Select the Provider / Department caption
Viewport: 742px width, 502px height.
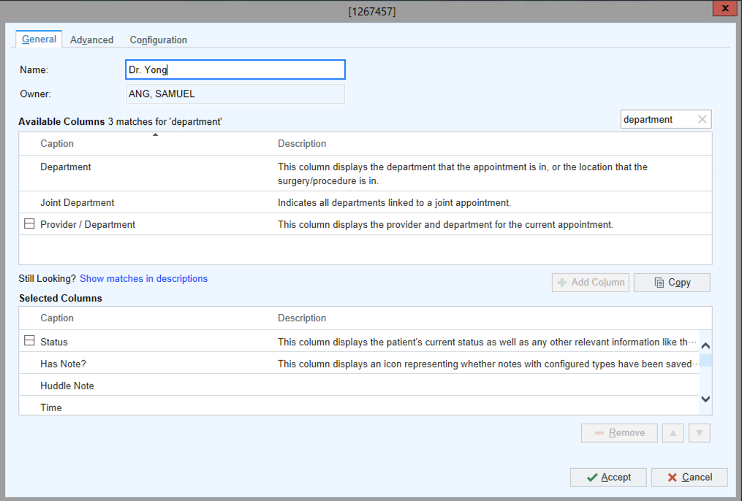tap(88, 224)
